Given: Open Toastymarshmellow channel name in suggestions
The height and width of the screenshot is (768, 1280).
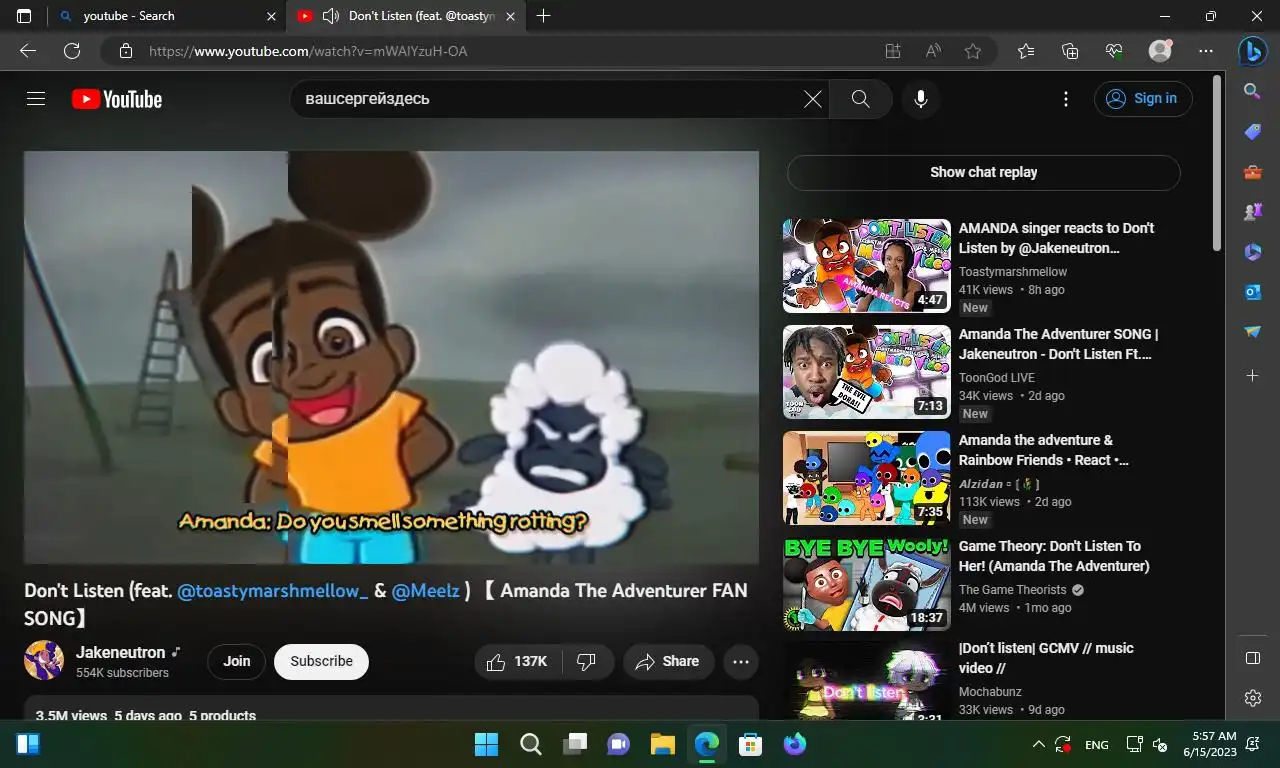Looking at the screenshot, I should click(x=1013, y=272).
